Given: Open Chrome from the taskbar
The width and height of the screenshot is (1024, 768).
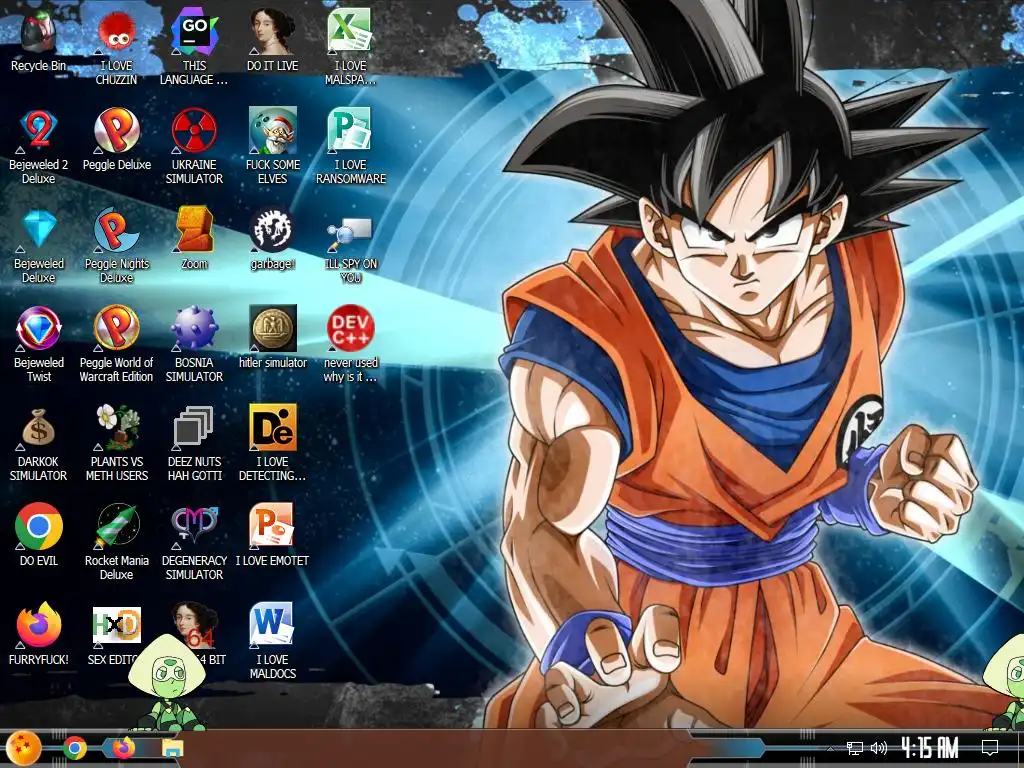Looking at the screenshot, I should 74,748.
